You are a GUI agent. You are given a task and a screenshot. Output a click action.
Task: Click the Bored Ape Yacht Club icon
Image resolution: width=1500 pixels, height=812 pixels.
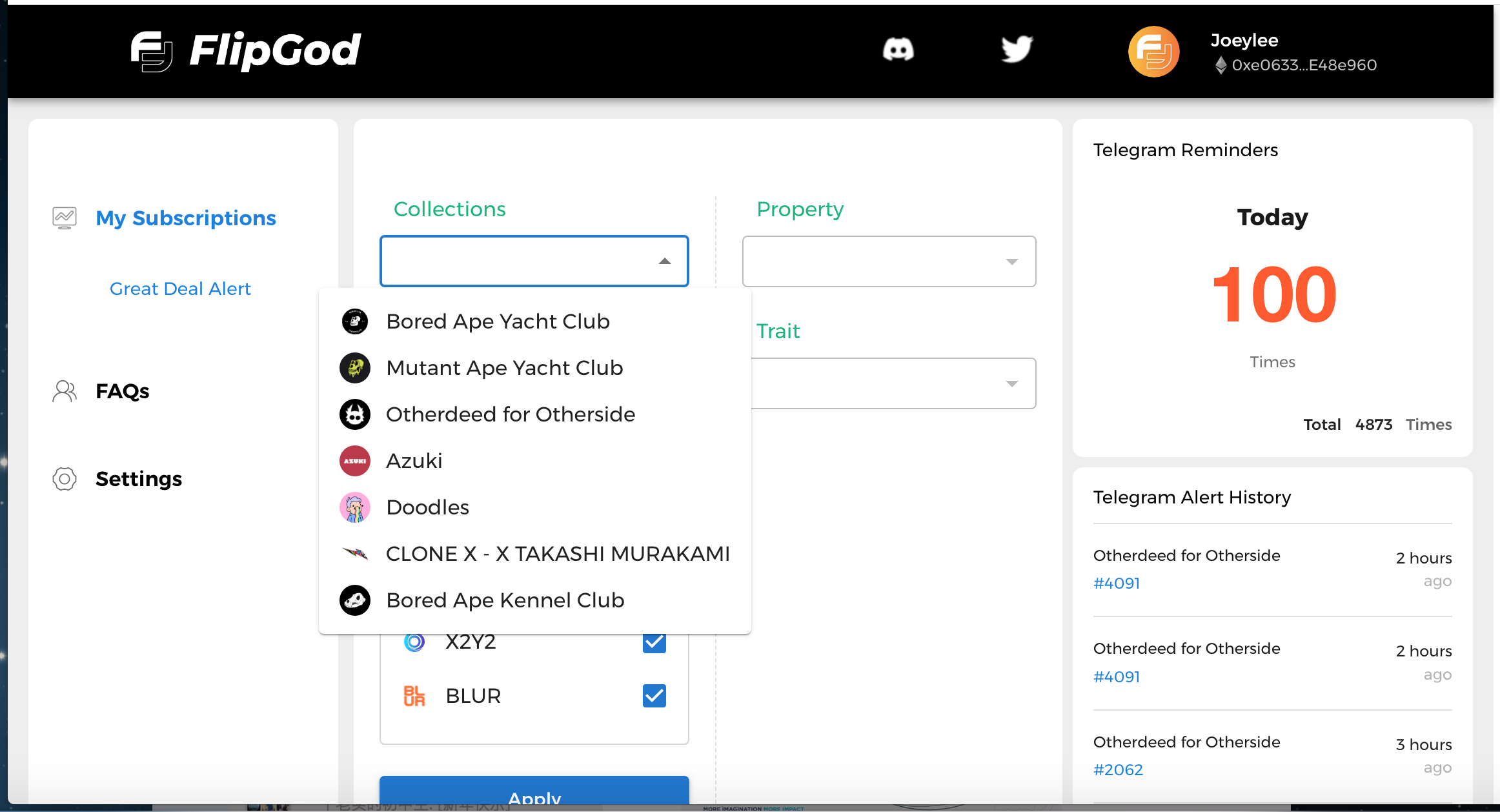click(355, 321)
